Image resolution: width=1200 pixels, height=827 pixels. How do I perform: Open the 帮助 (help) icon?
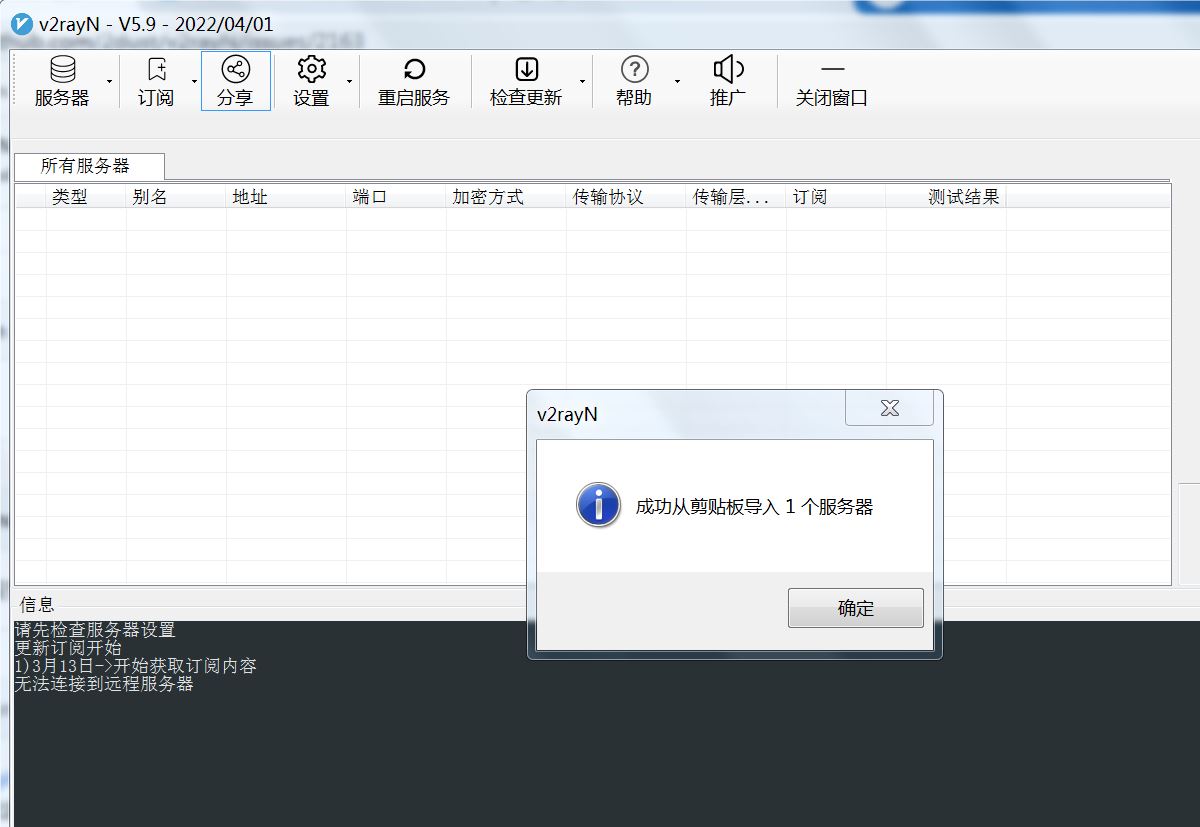[x=635, y=80]
